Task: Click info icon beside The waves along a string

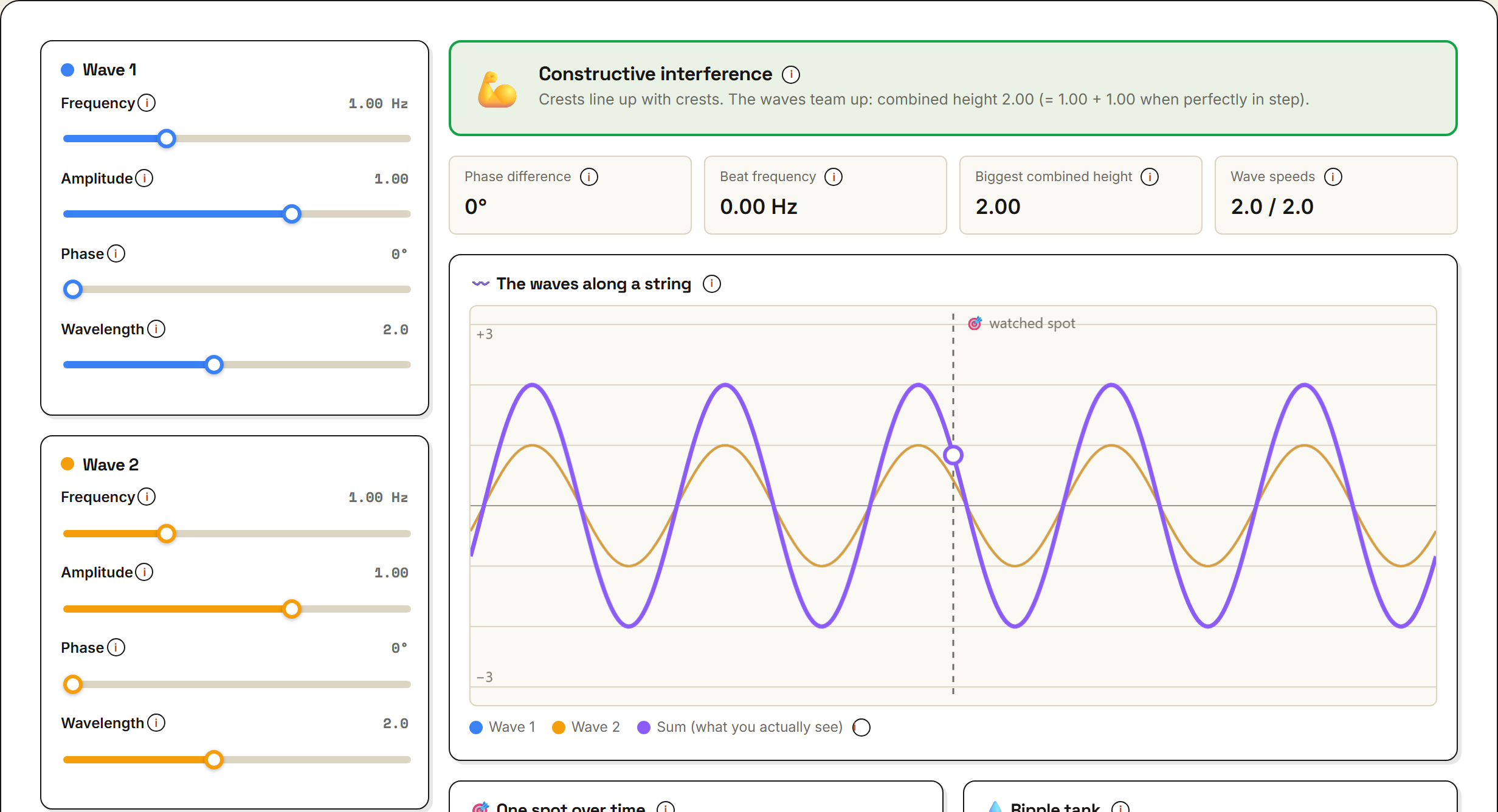Action: (x=712, y=284)
